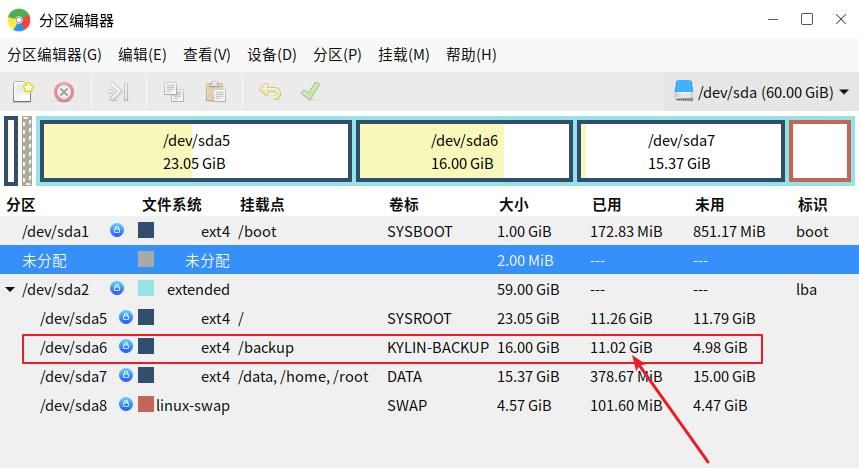Viewport: 859px width, 468px height.
Task: Open the /dev/sda device selector dropdown
Action: click(762, 92)
